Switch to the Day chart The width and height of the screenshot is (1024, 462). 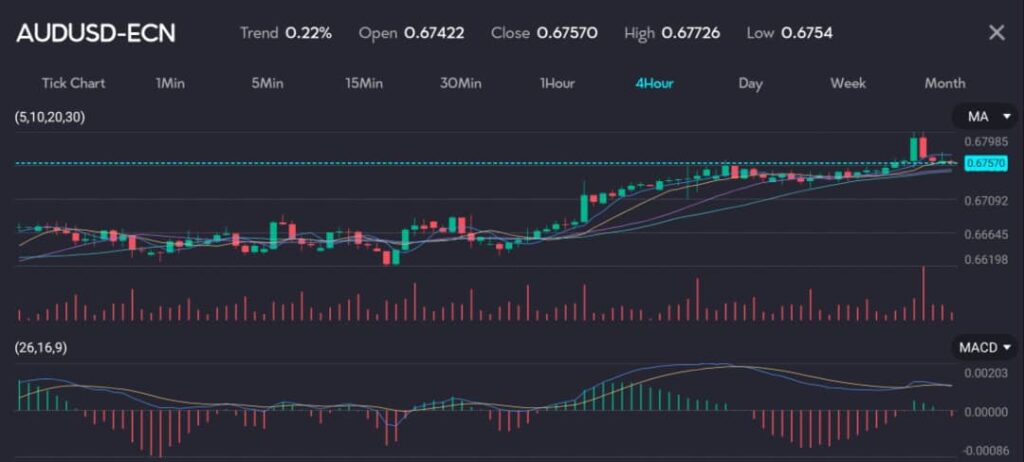(x=750, y=83)
